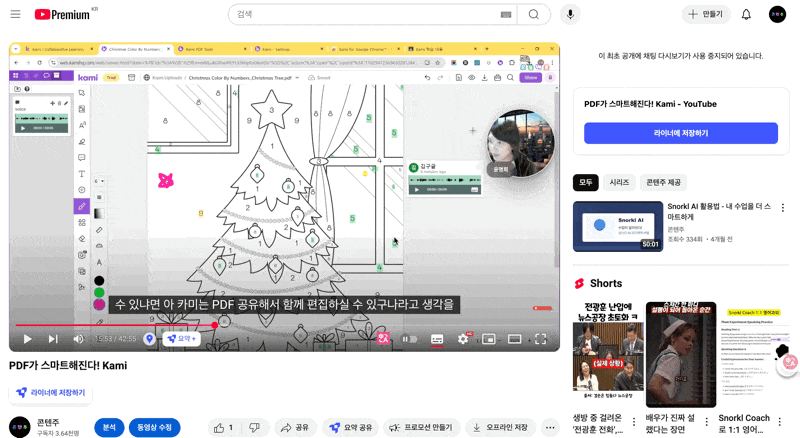Click the chat replay disabled notice text
Viewport: 800px width, 438px height.
pos(681,56)
